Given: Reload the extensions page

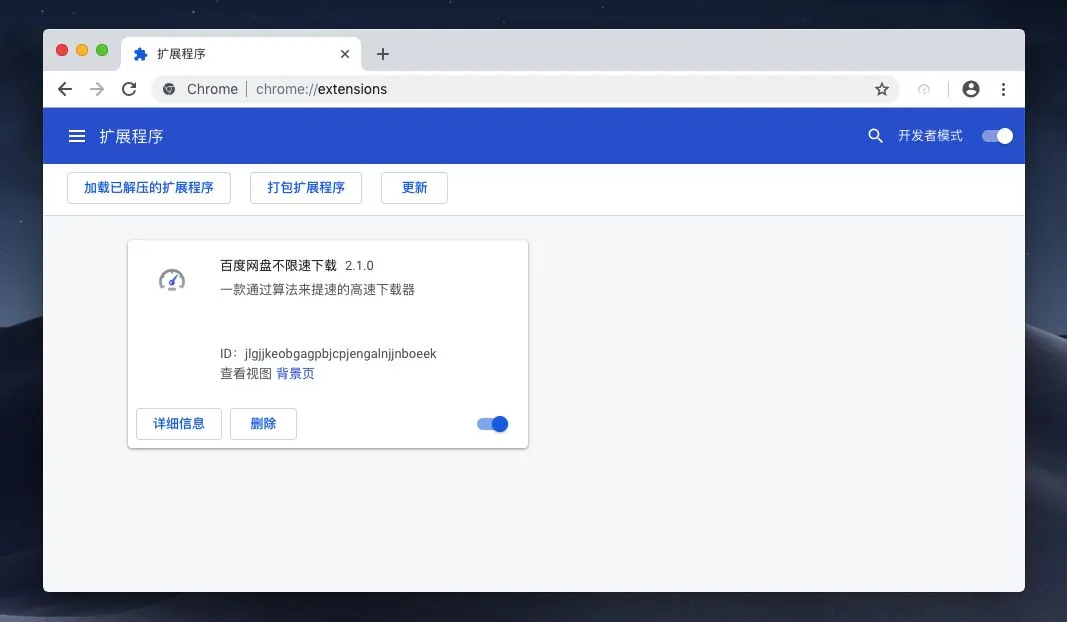Looking at the screenshot, I should 129,89.
